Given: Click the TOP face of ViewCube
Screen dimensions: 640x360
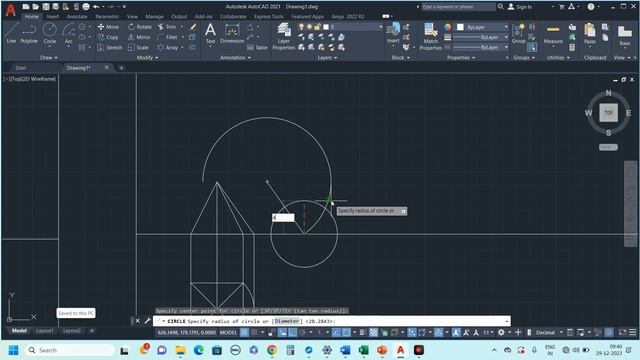Looking at the screenshot, I should pos(608,113).
